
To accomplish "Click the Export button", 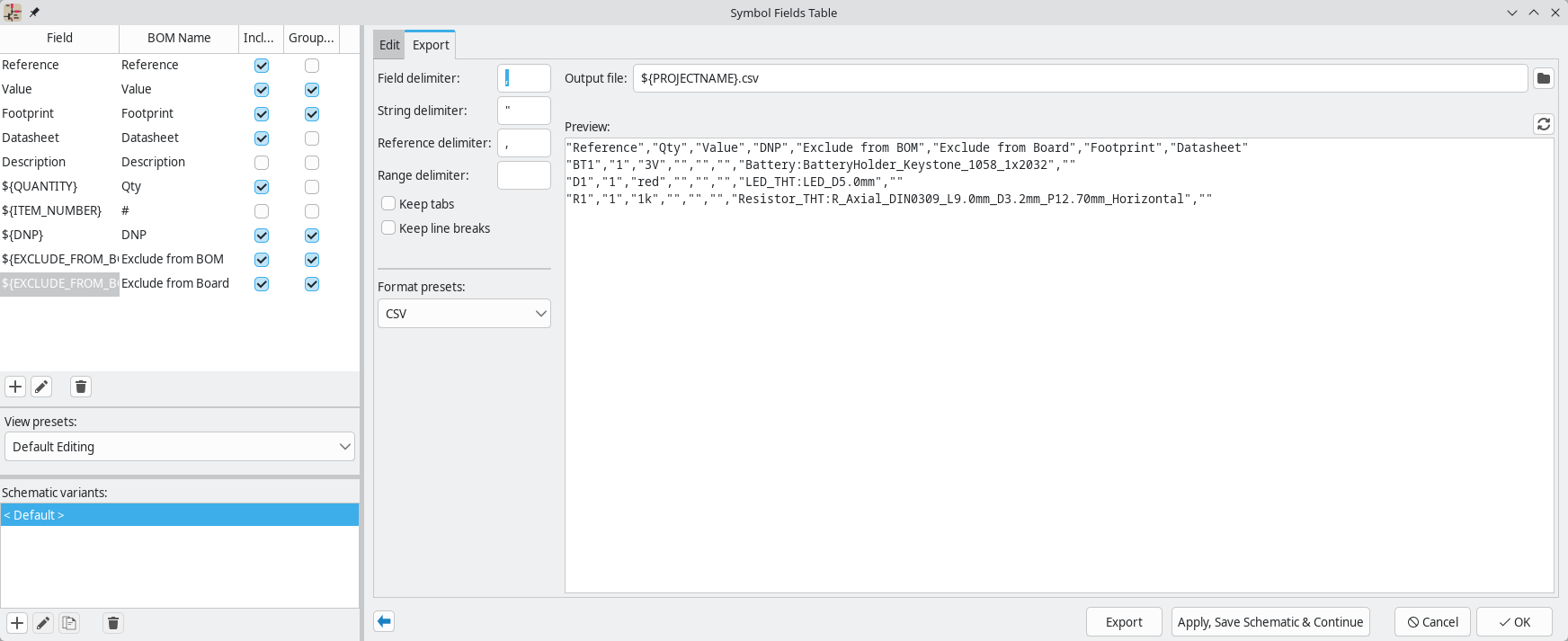I will [1124, 622].
